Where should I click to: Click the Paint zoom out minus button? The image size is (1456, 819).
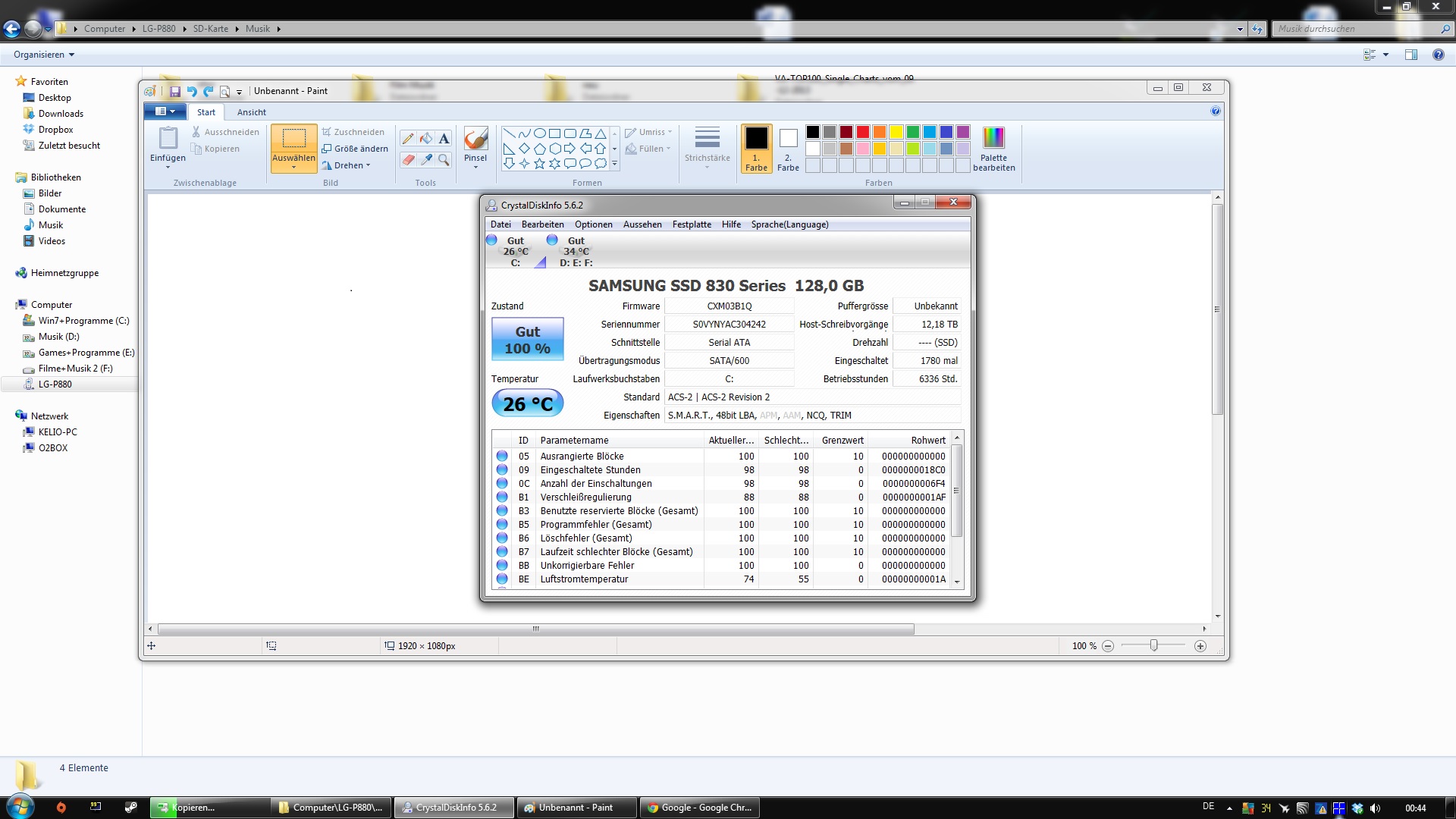tap(1108, 646)
